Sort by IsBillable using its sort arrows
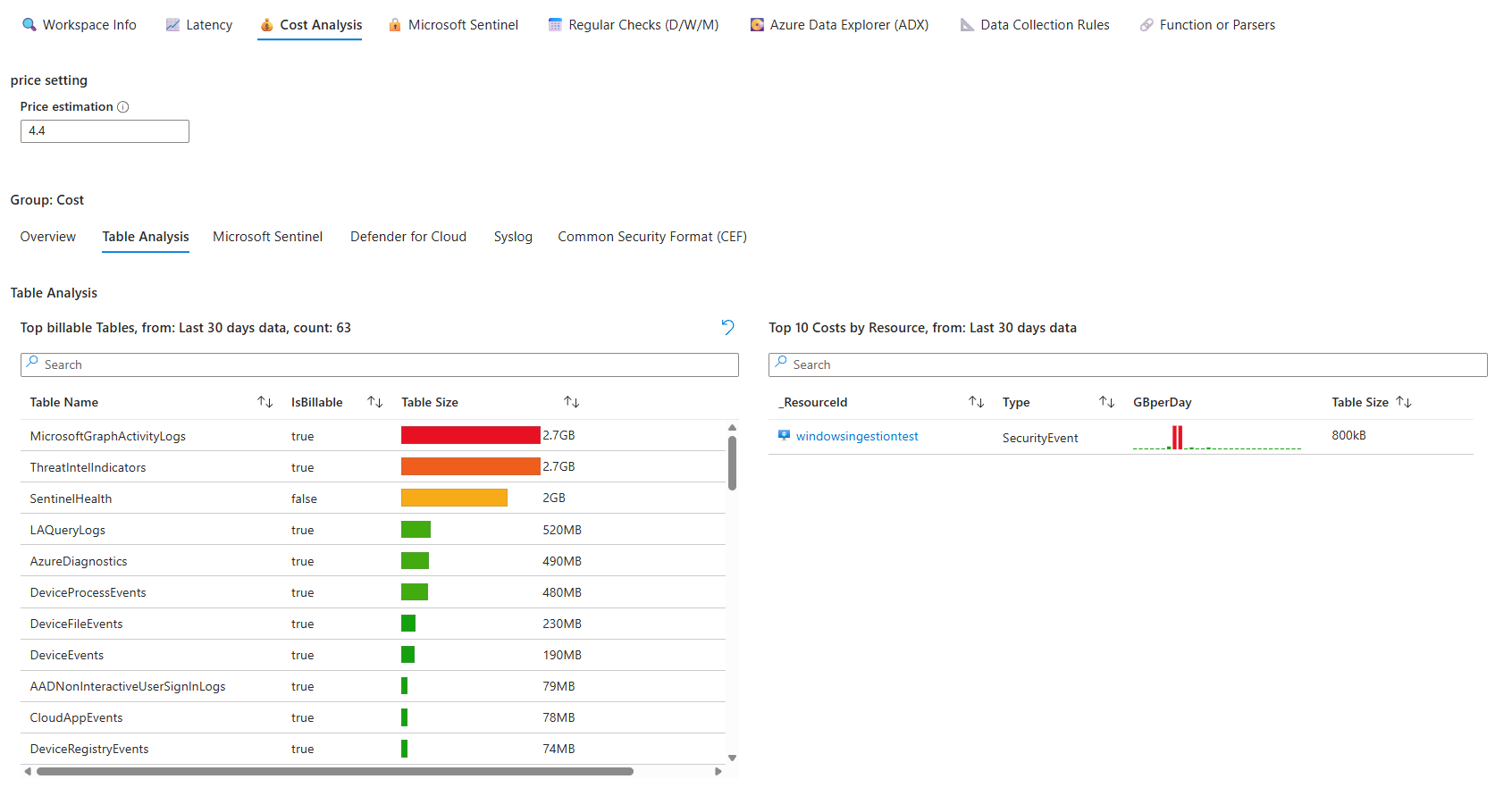The image size is (1512, 796). (x=375, y=403)
